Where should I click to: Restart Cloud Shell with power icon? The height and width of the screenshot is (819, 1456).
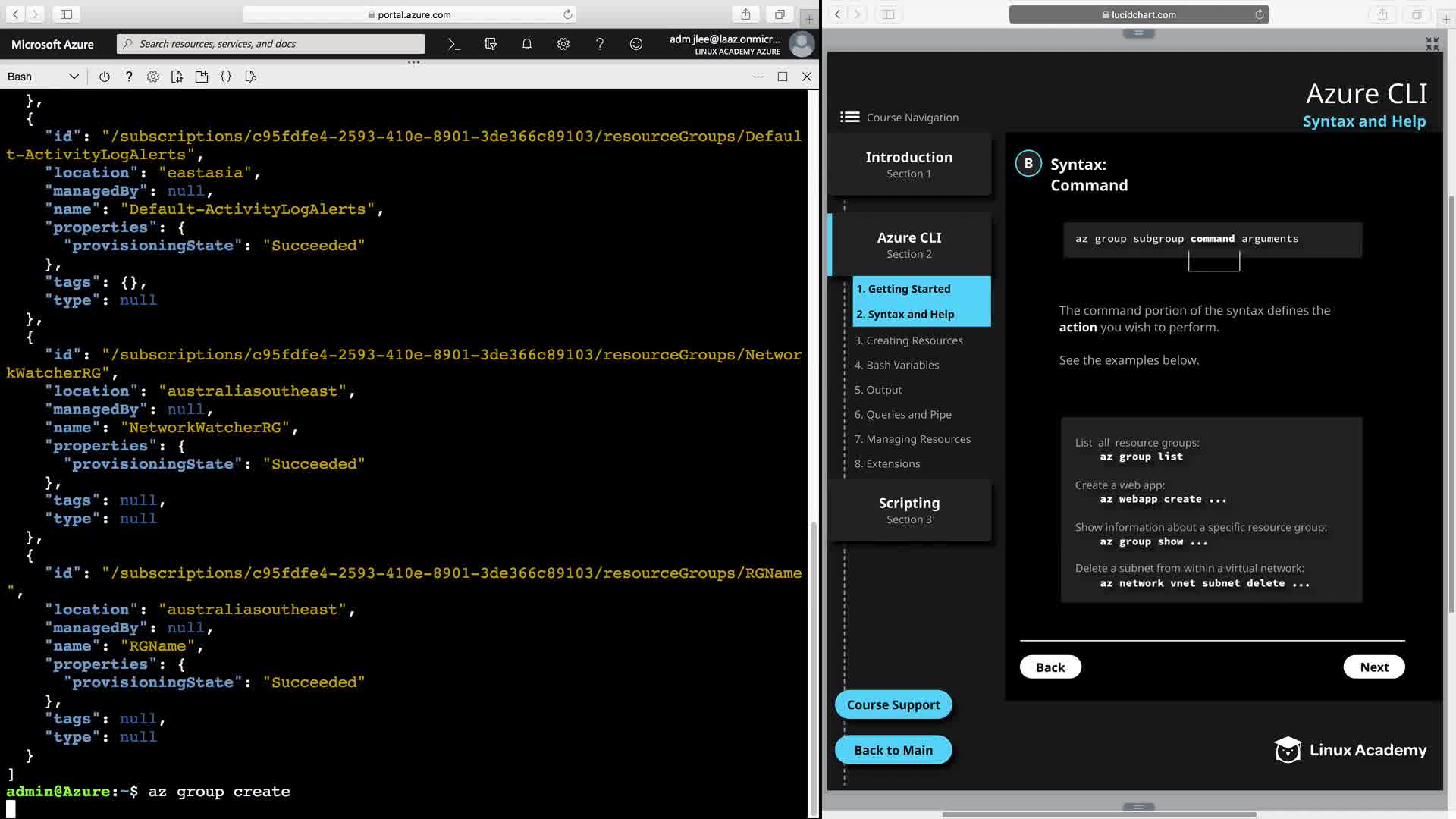point(105,77)
